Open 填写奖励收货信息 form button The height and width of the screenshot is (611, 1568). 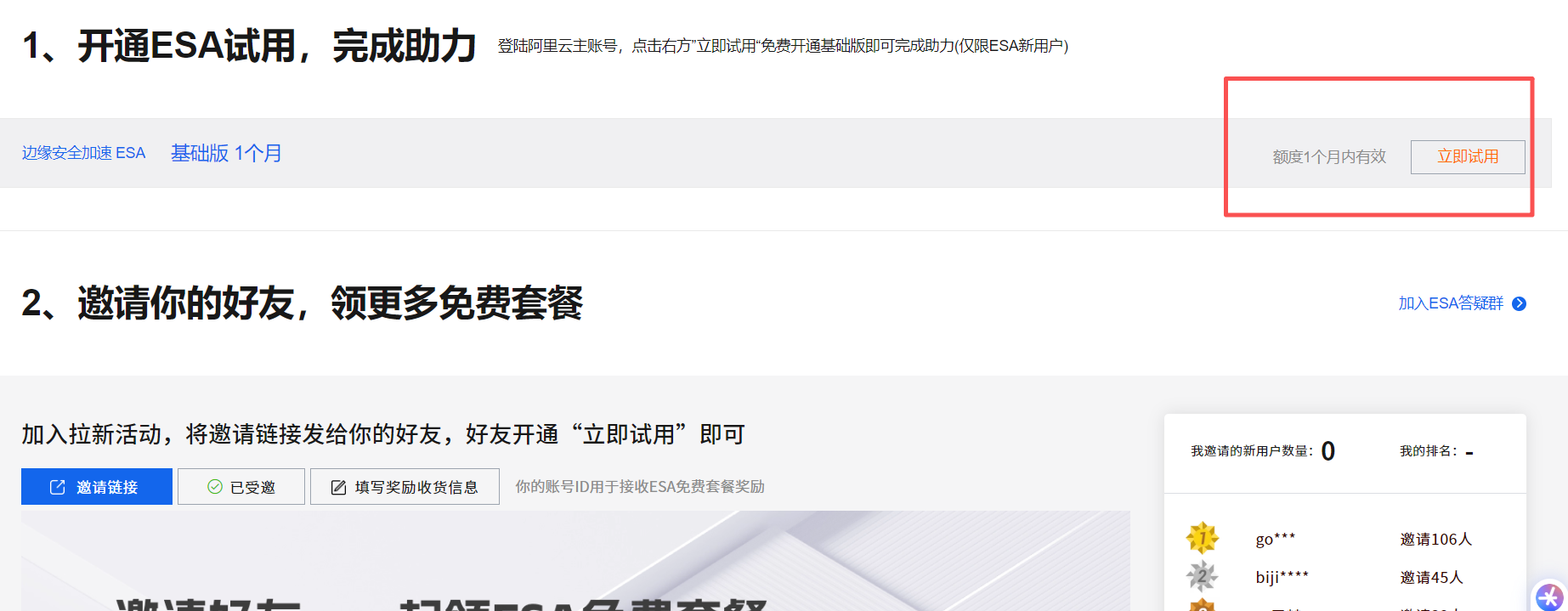click(405, 487)
